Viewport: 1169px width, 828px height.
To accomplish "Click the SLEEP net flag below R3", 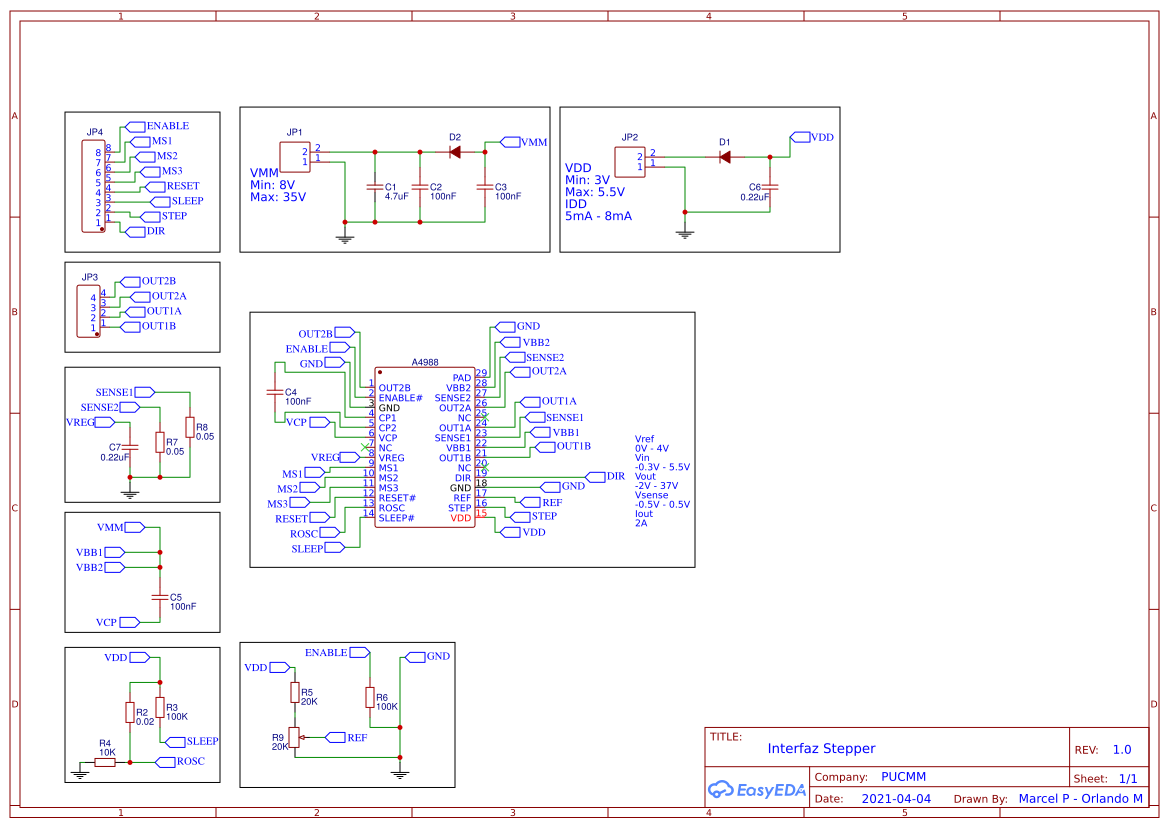I will click(x=192, y=742).
